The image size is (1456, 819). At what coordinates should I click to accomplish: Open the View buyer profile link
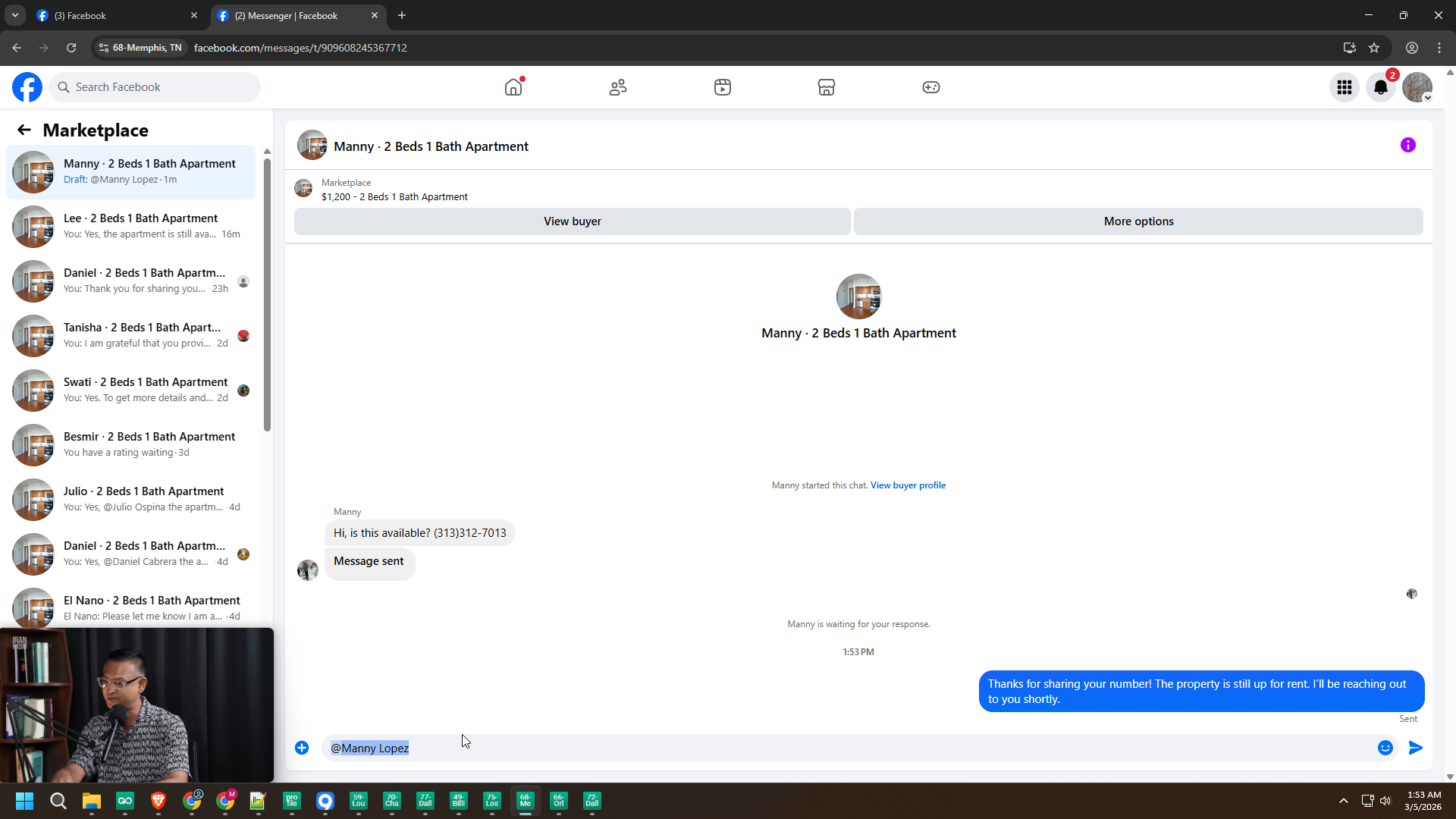click(x=908, y=485)
